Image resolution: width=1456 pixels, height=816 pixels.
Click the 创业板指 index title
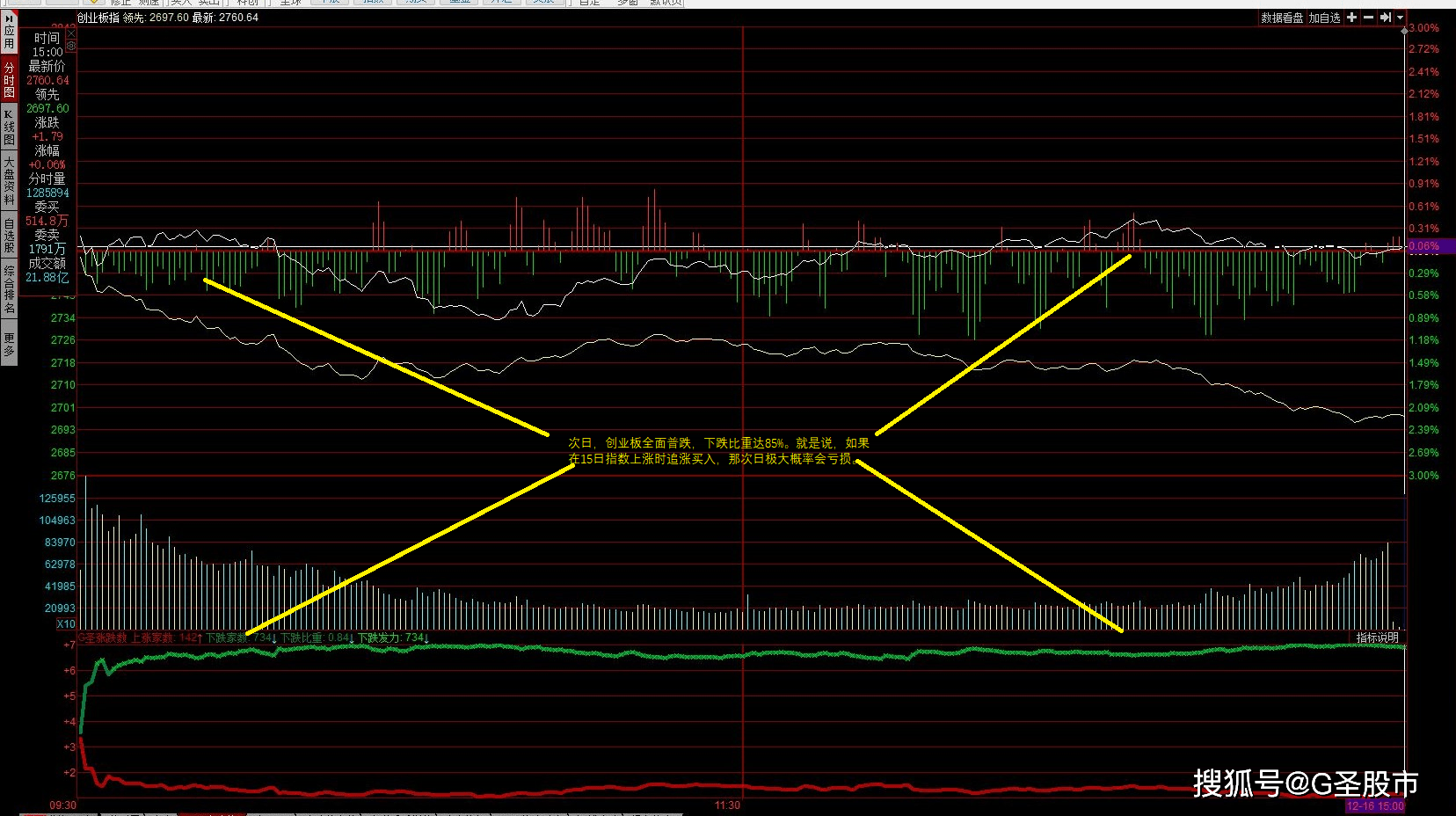[x=98, y=18]
